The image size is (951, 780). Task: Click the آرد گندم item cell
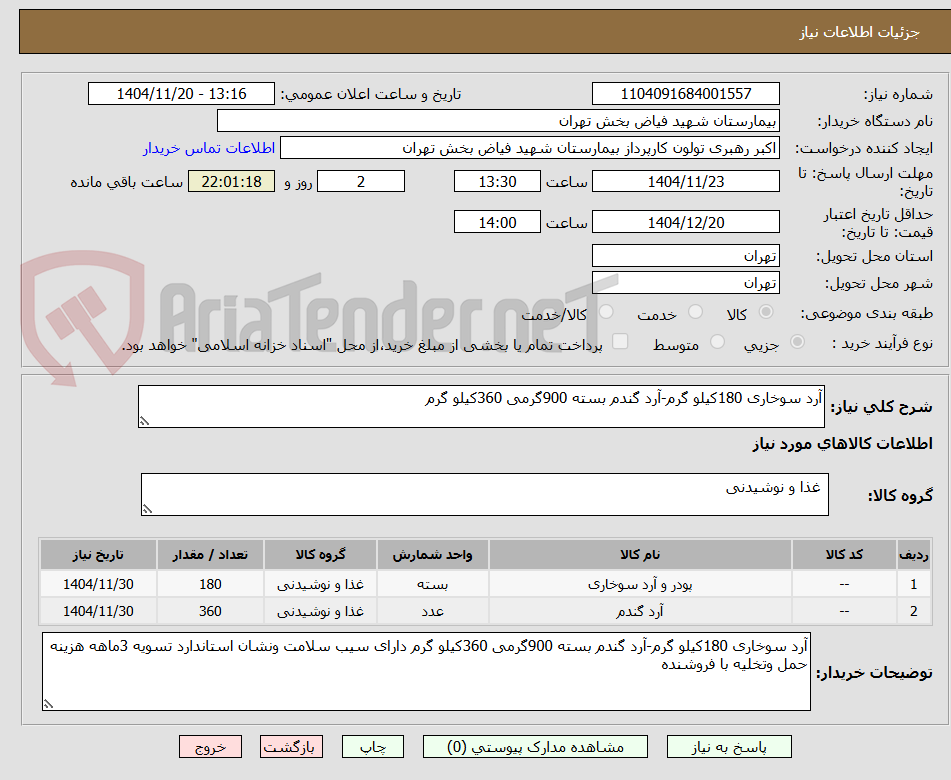click(640, 611)
